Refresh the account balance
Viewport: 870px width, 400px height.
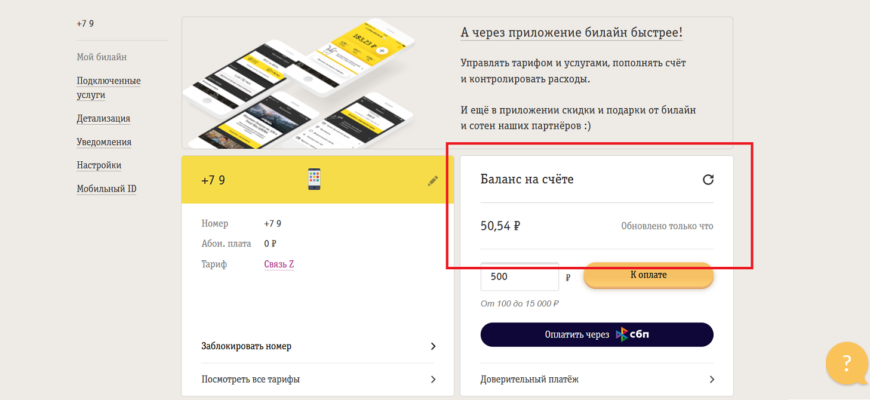708,180
